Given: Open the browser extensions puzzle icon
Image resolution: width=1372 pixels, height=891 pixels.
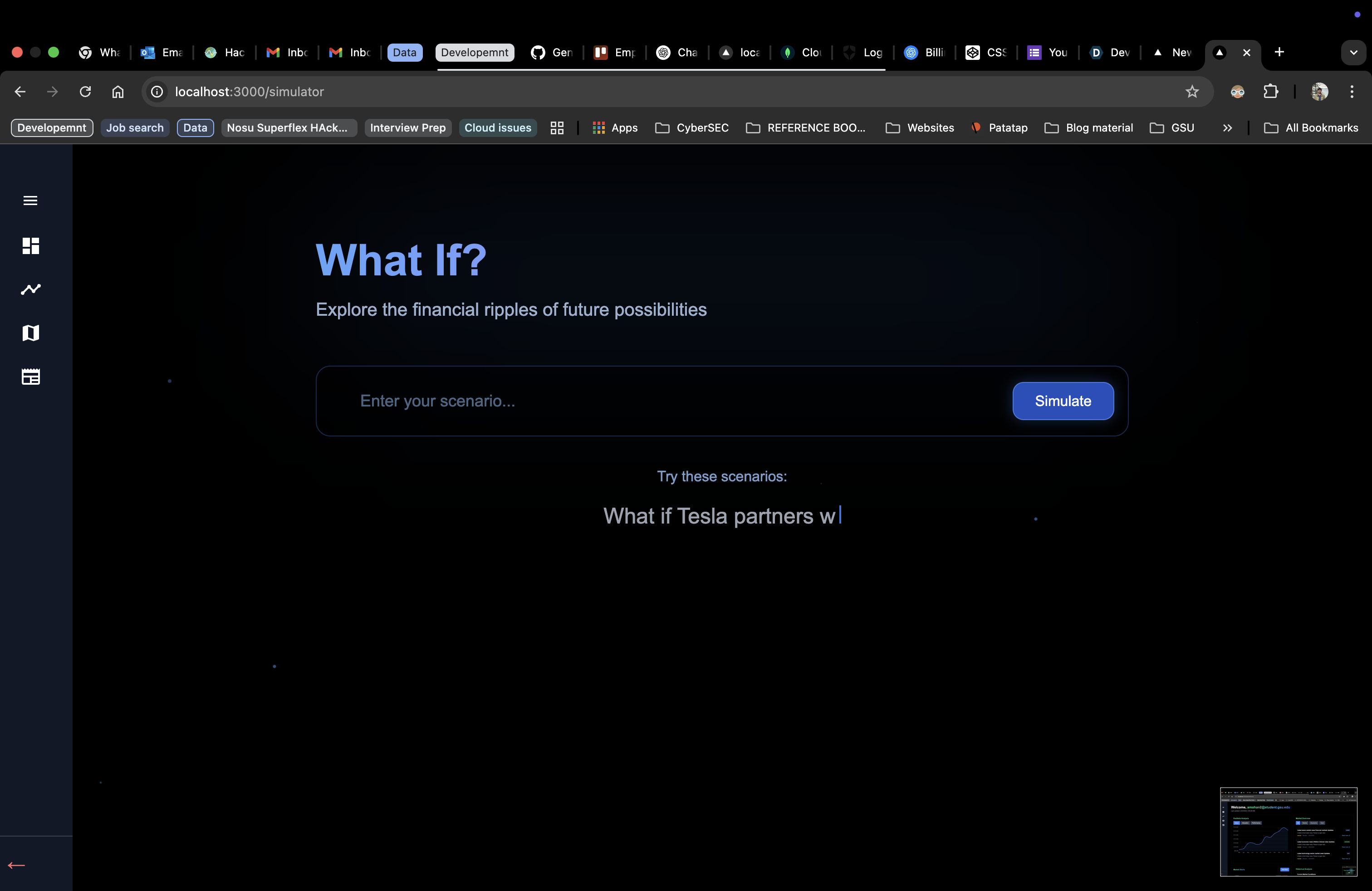Looking at the screenshot, I should point(1270,92).
